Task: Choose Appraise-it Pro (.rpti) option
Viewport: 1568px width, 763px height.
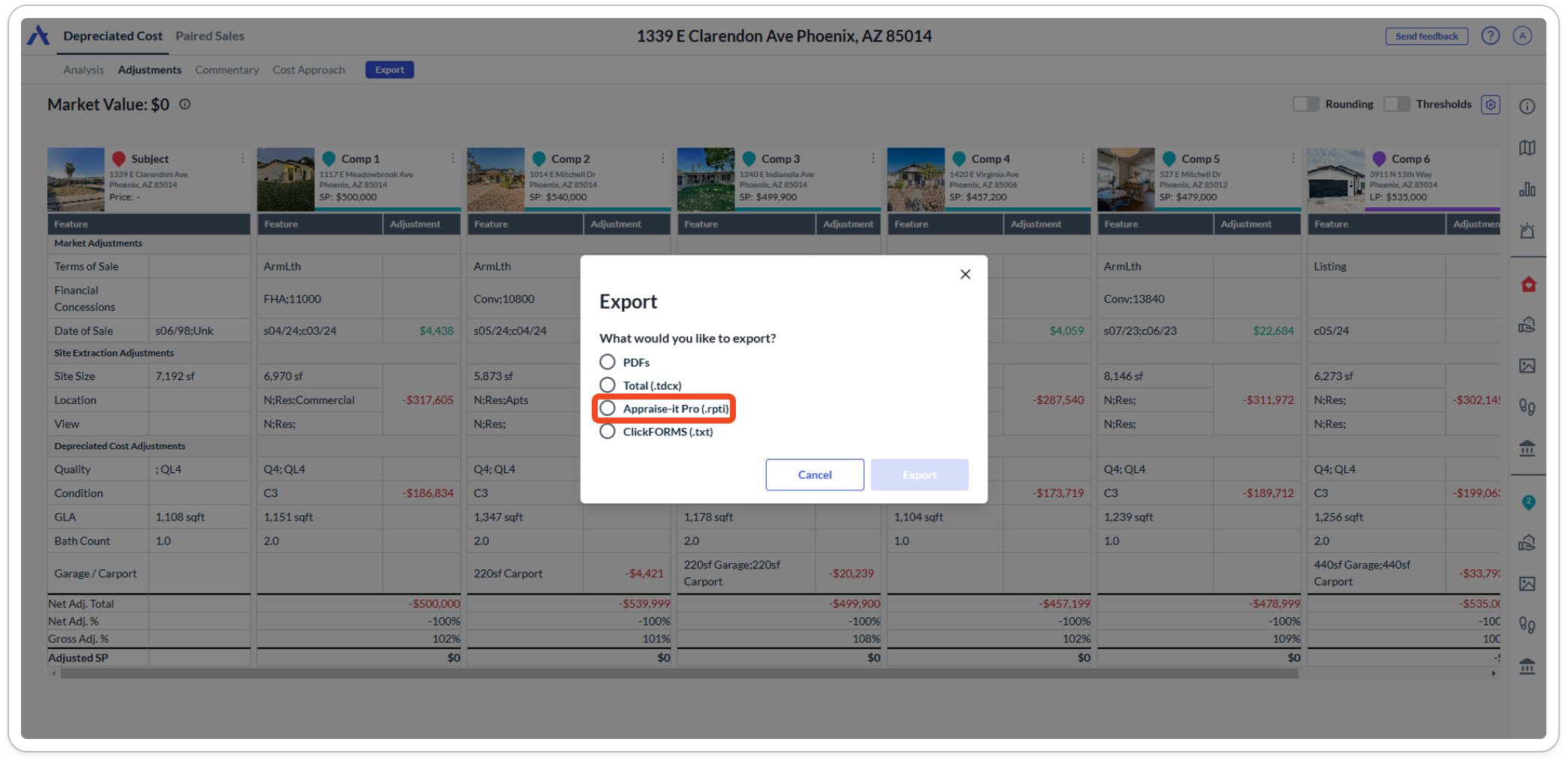Action: (x=607, y=409)
